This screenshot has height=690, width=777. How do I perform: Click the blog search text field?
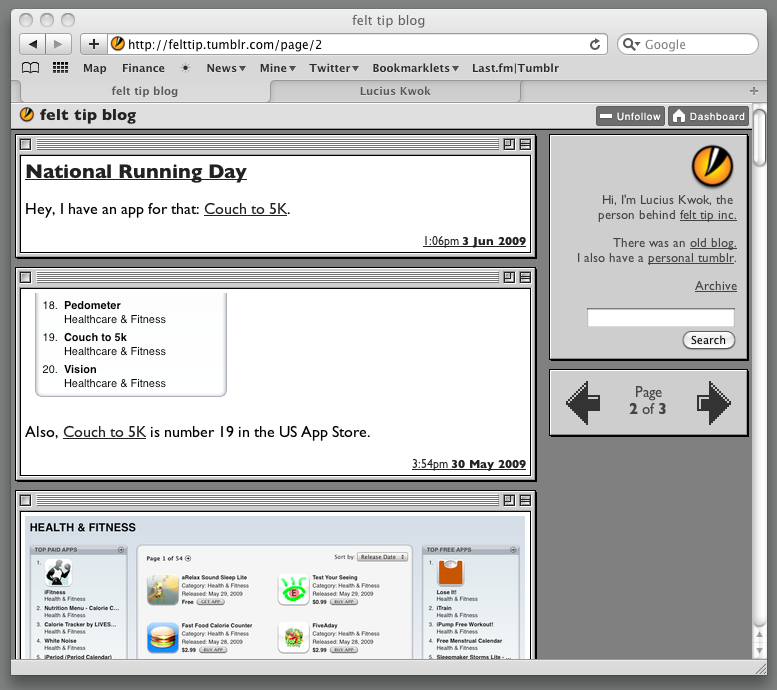point(660,318)
